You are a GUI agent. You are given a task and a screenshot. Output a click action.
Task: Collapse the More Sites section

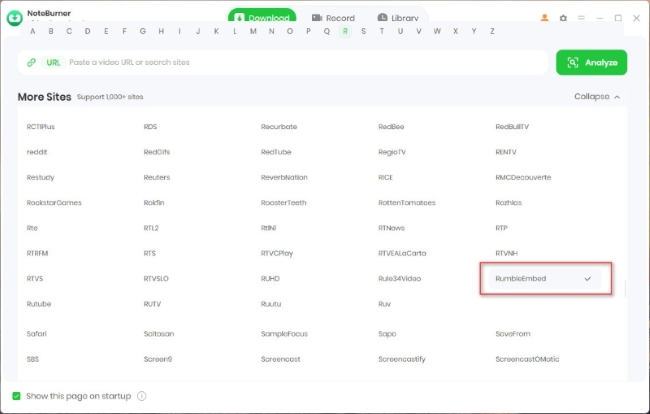[597, 97]
